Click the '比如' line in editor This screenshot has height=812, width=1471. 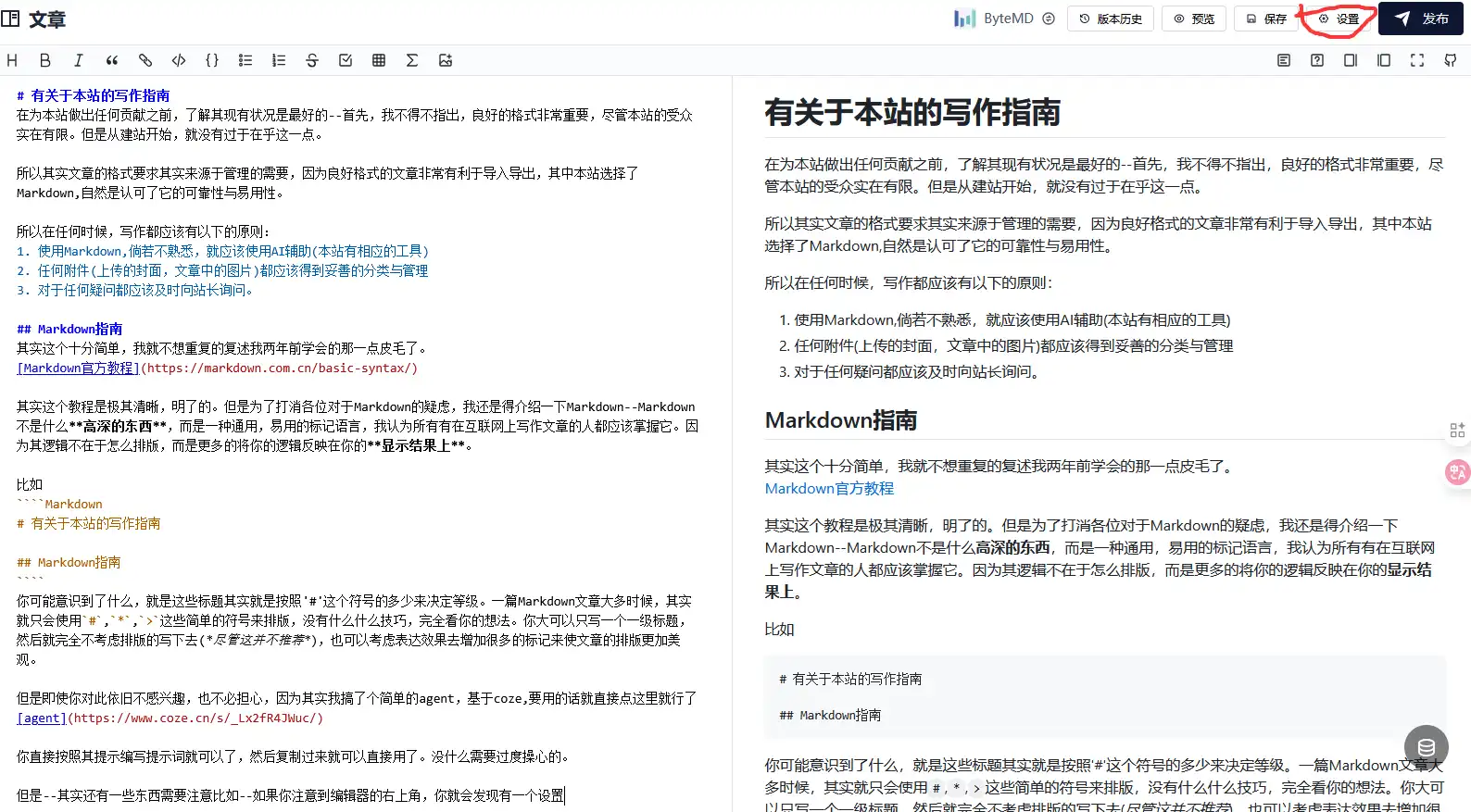30,484
